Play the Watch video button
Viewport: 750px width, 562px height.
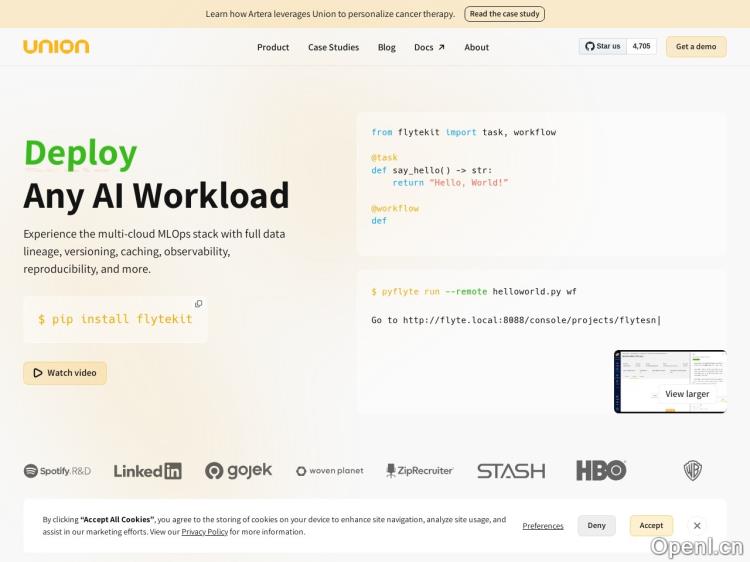click(65, 373)
